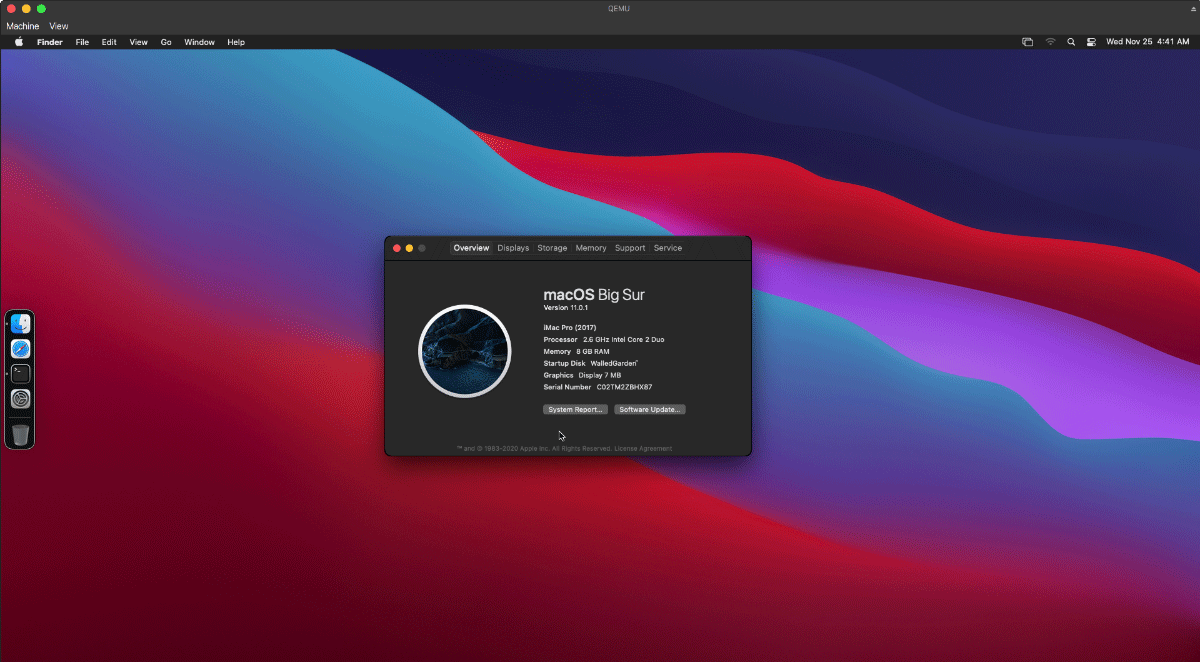The width and height of the screenshot is (1200, 662).
Task: Open the Finder menu
Action: click(50, 42)
